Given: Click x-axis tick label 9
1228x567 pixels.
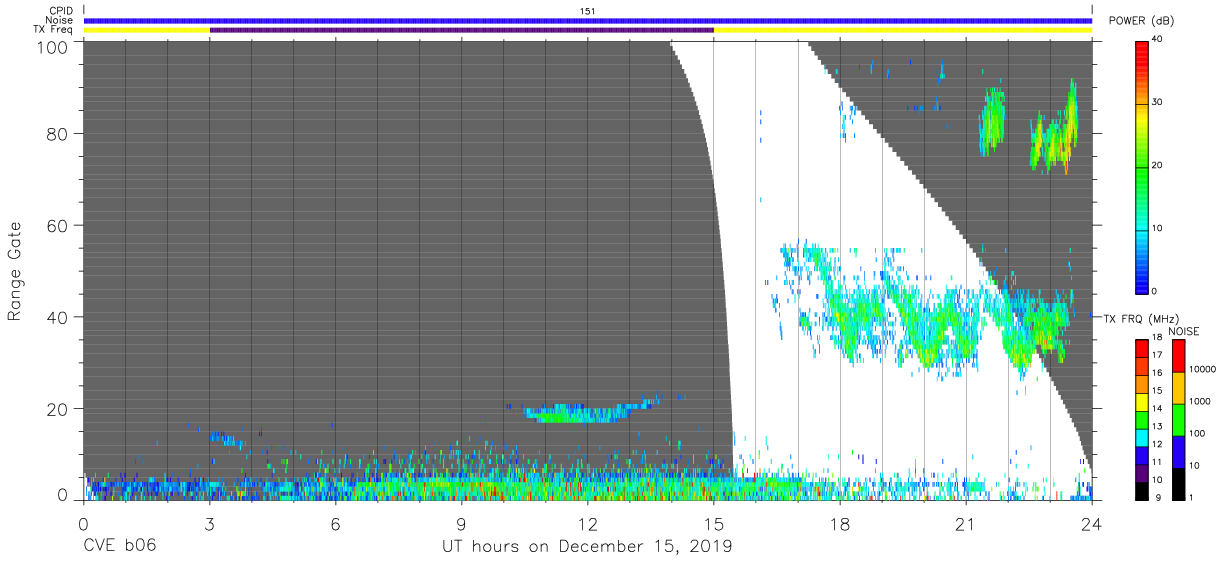Looking at the screenshot, I should click(462, 523).
